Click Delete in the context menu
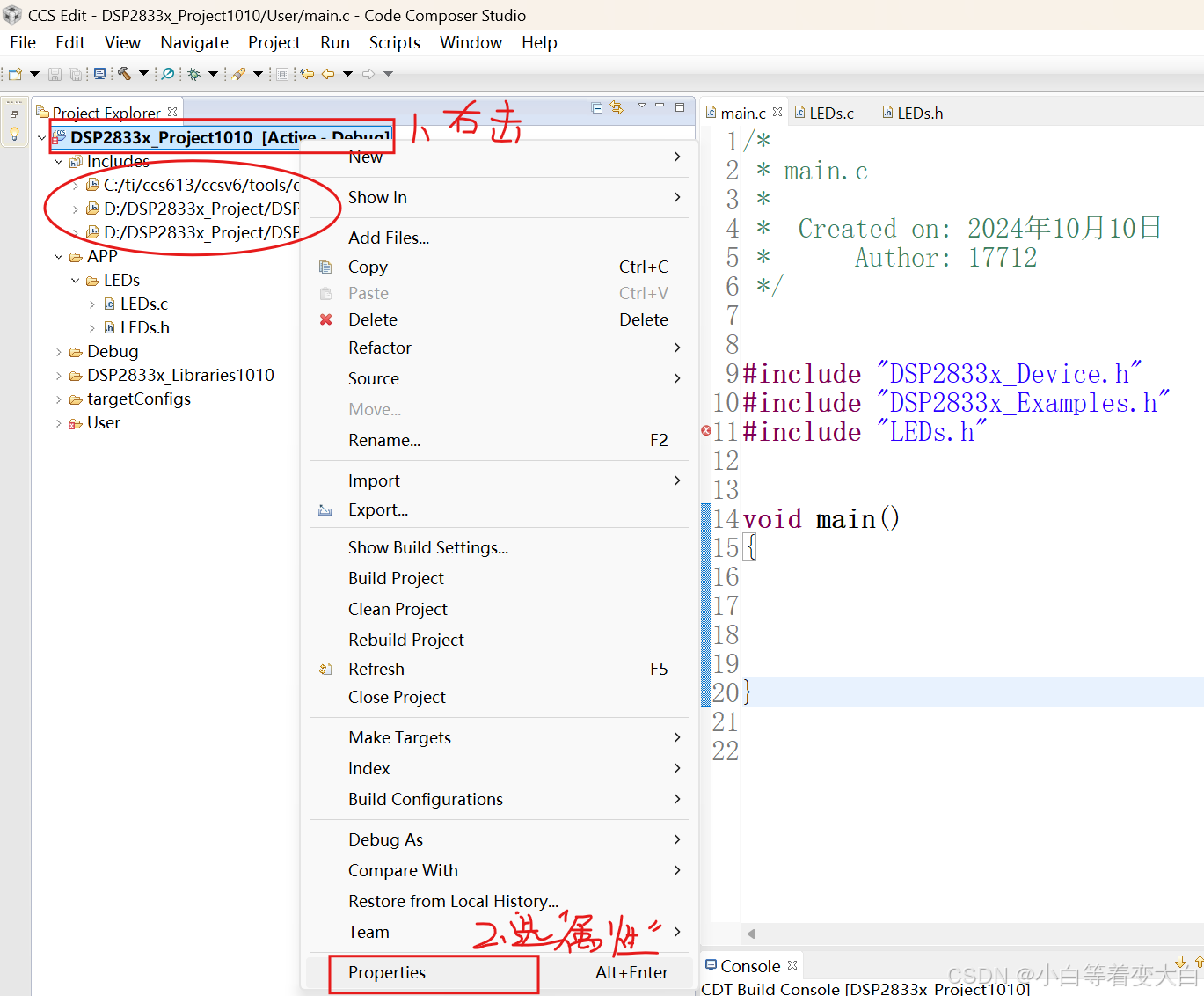This screenshot has width=1204, height=996. tap(500, 319)
